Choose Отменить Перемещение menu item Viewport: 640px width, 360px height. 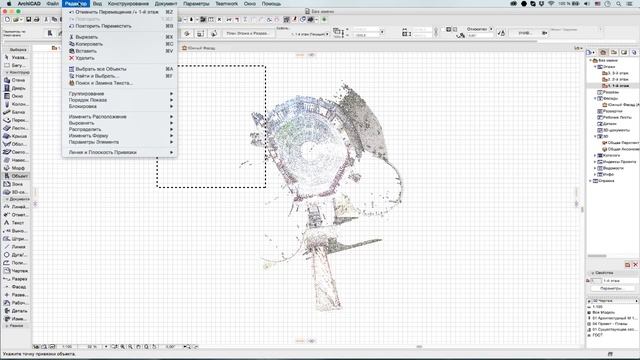[x=120, y=12]
